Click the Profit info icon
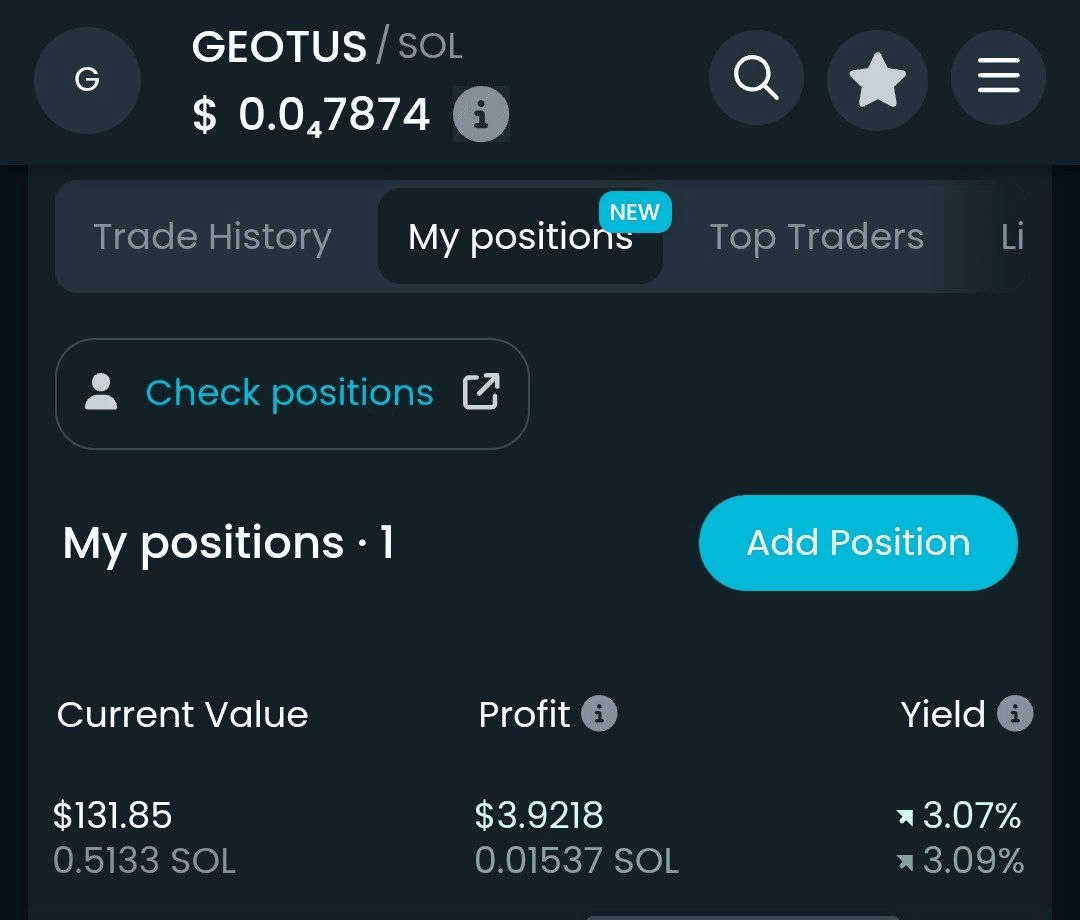The width and height of the screenshot is (1080, 920). pyautogui.click(x=599, y=713)
